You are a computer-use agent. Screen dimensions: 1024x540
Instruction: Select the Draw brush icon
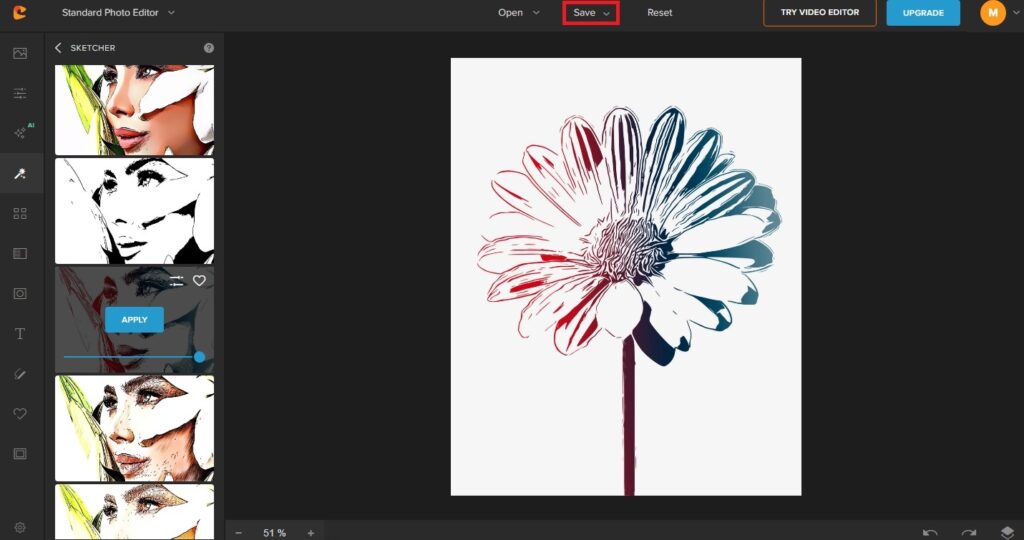[x=20, y=374]
